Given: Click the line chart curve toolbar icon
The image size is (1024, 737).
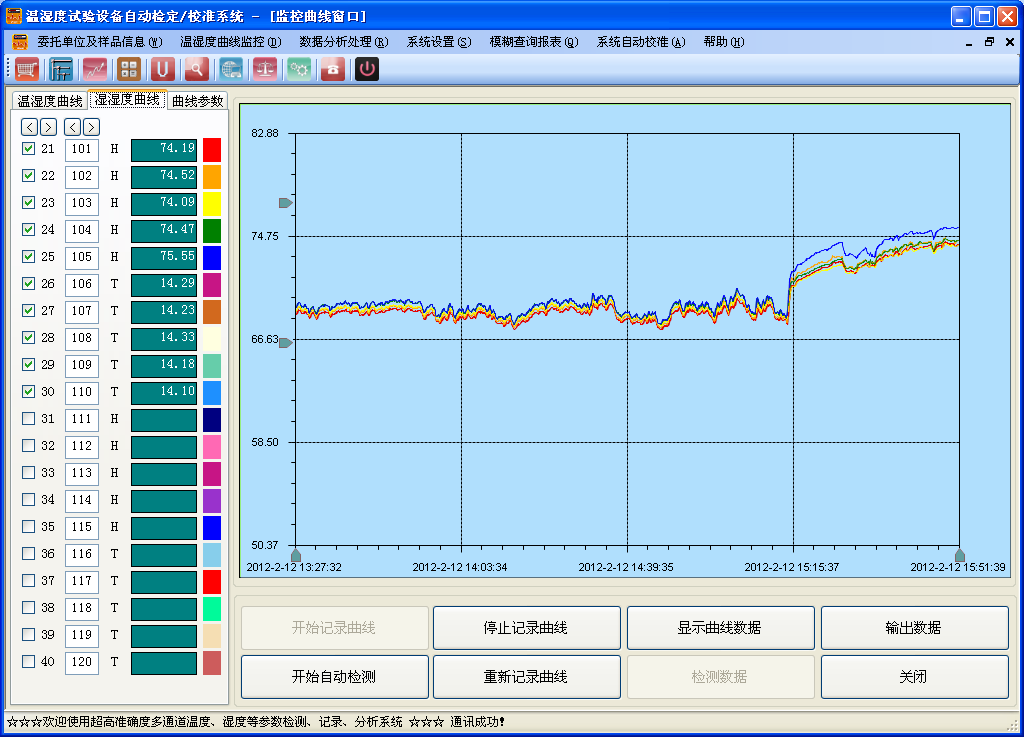Looking at the screenshot, I should point(95,69).
